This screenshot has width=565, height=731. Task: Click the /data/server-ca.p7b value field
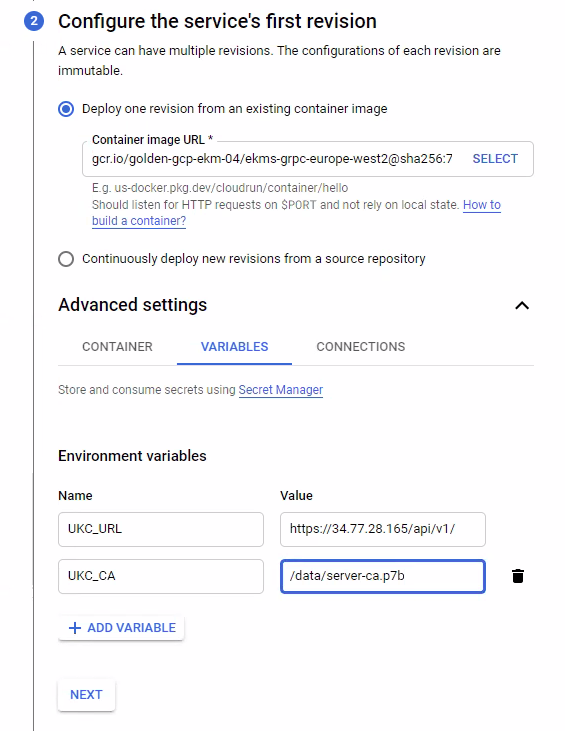(383, 576)
